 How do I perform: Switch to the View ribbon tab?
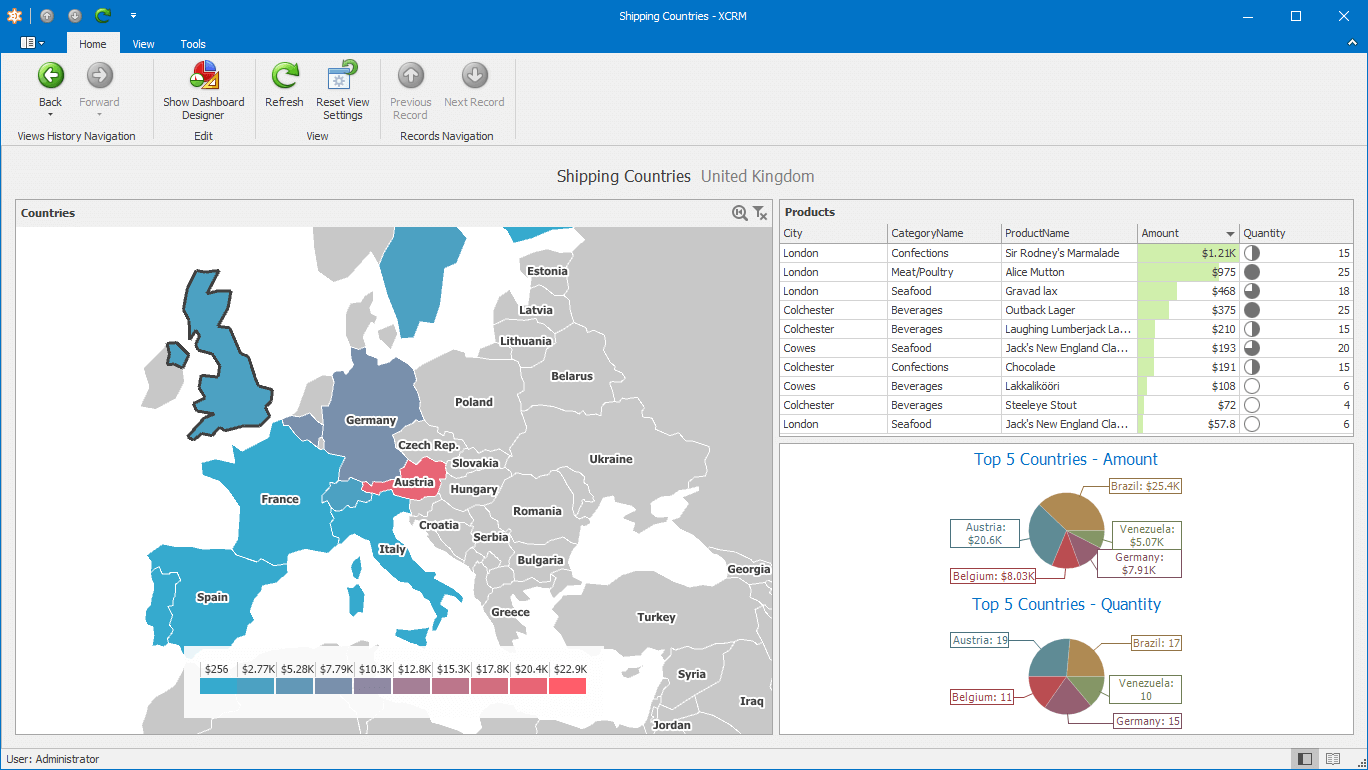[143, 44]
